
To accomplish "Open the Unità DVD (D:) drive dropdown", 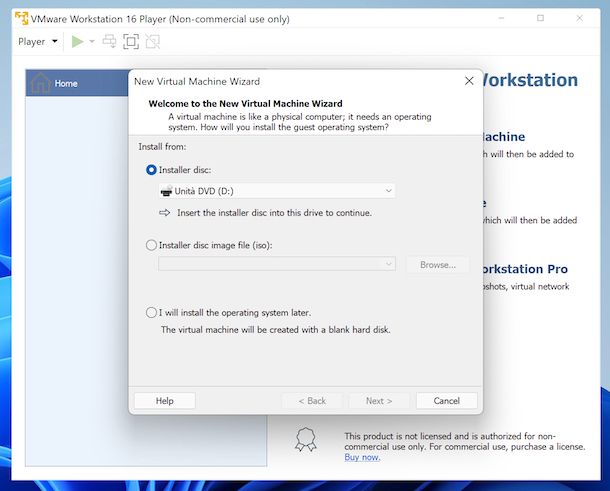I will pyautogui.click(x=277, y=191).
